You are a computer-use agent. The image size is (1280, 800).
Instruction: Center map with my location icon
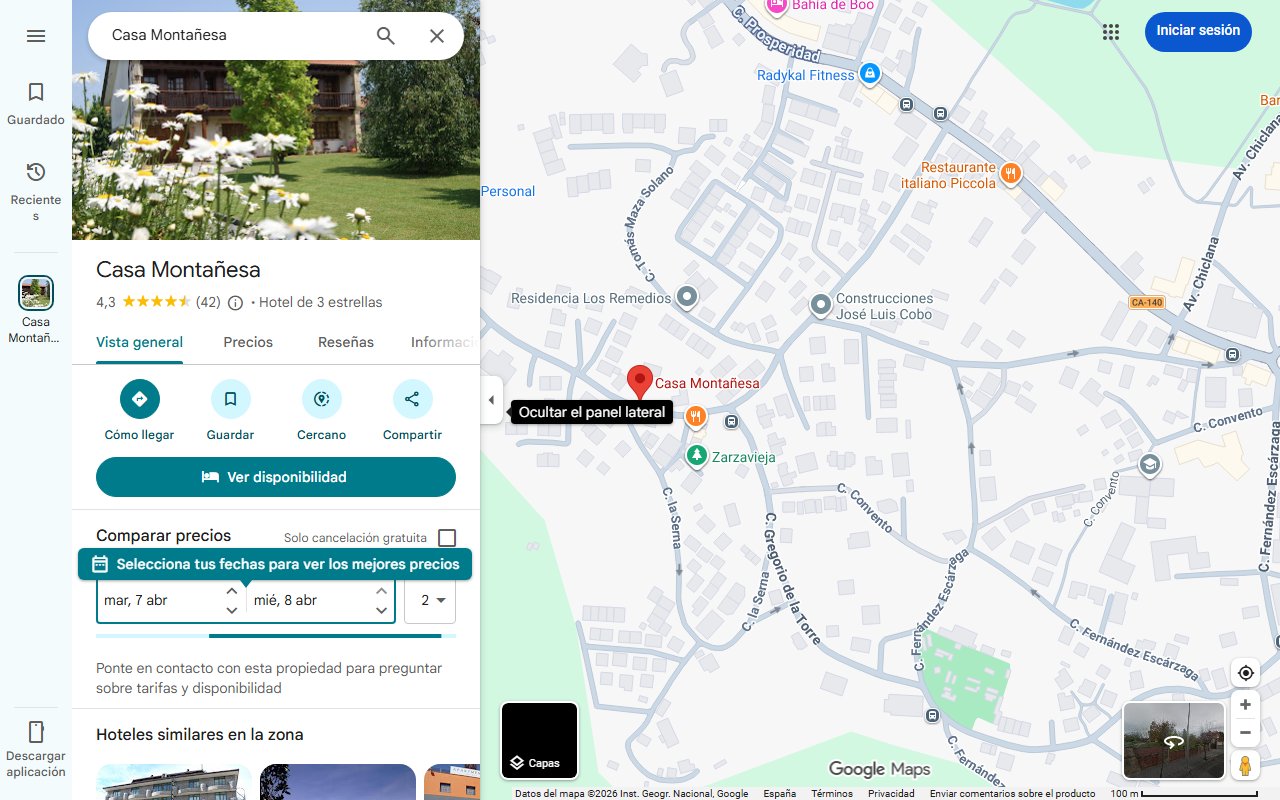1245,672
